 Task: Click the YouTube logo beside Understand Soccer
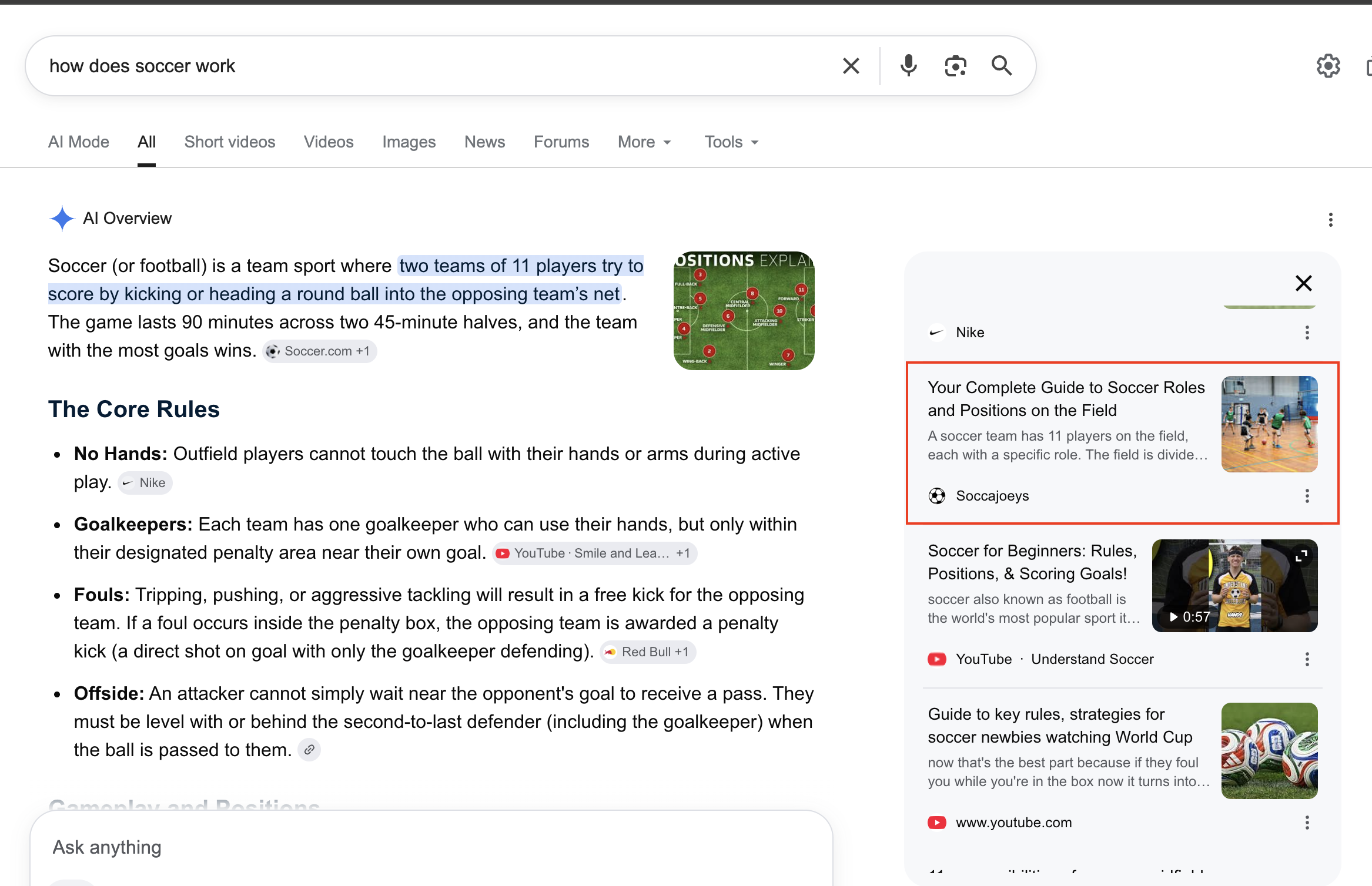pyautogui.click(x=937, y=659)
